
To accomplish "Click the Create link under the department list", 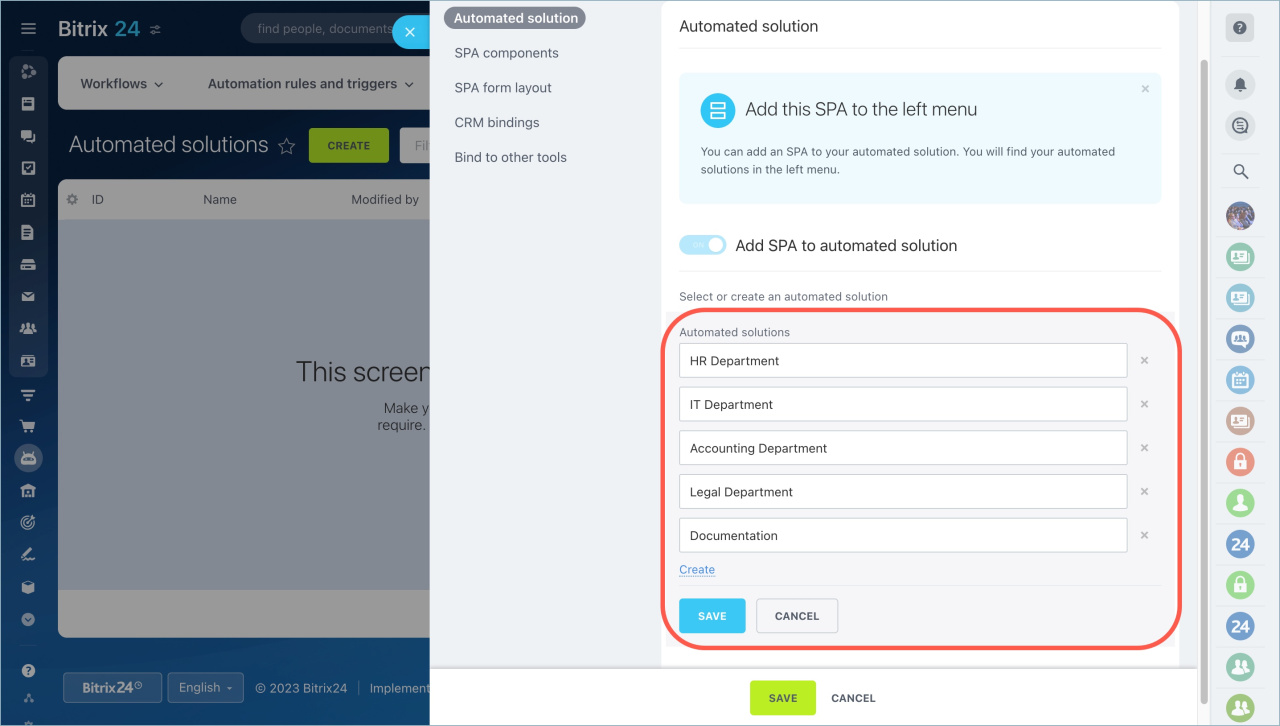I will point(696,569).
